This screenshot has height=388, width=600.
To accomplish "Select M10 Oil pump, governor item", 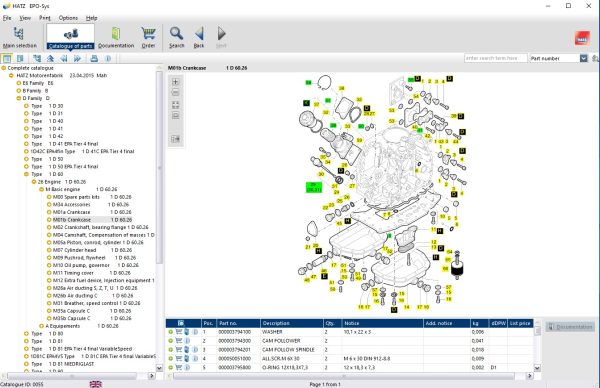I will click(95, 265).
